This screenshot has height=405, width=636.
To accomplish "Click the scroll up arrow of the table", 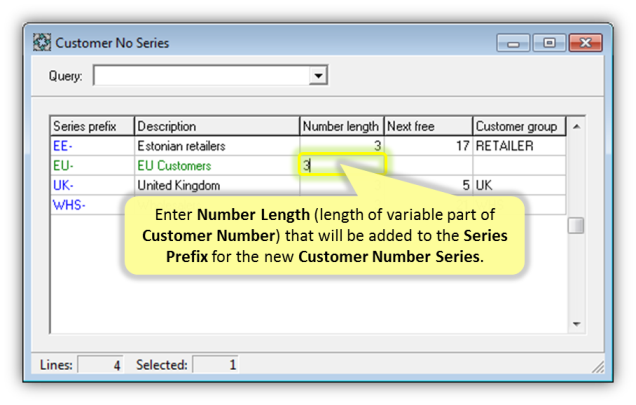I will [x=576, y=127].
